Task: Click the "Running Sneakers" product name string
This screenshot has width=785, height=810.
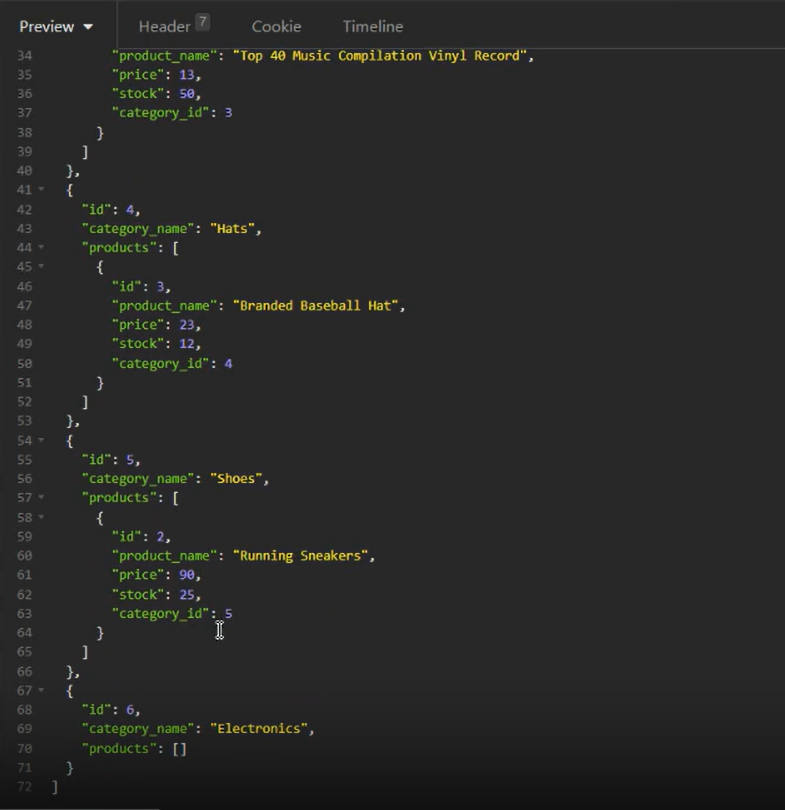Action: pos(303,556)
